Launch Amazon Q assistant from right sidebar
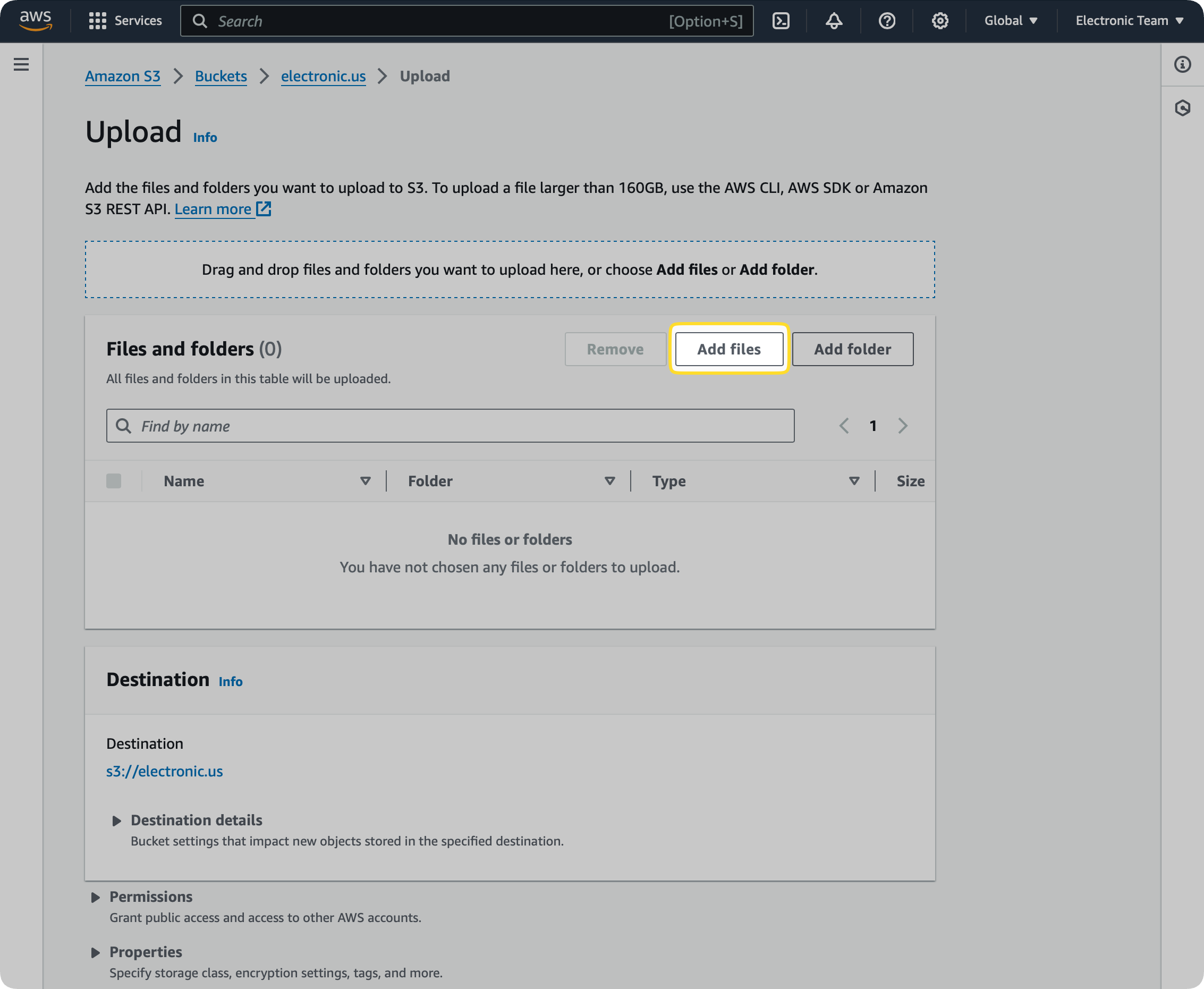This screenshot has width=1204, height=989. tap(1182, 108)
